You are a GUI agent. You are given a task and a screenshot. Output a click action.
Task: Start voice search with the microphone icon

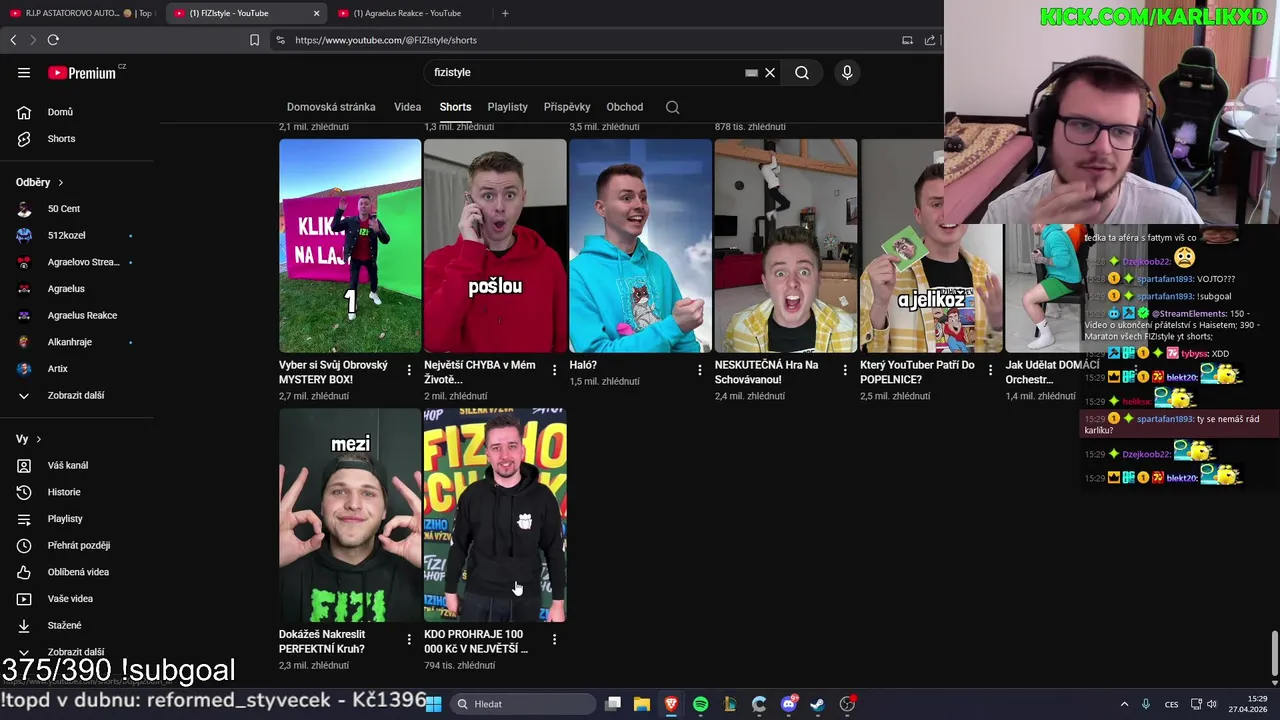[x=847, y=72]
